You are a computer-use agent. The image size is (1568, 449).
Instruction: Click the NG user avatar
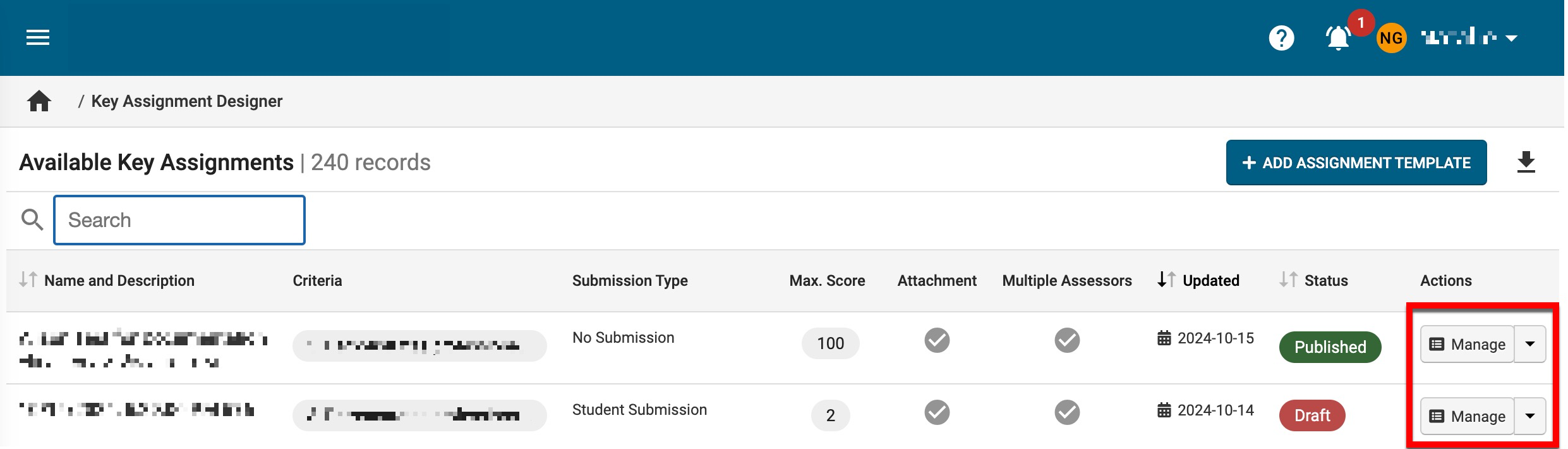coord(1391,39)
